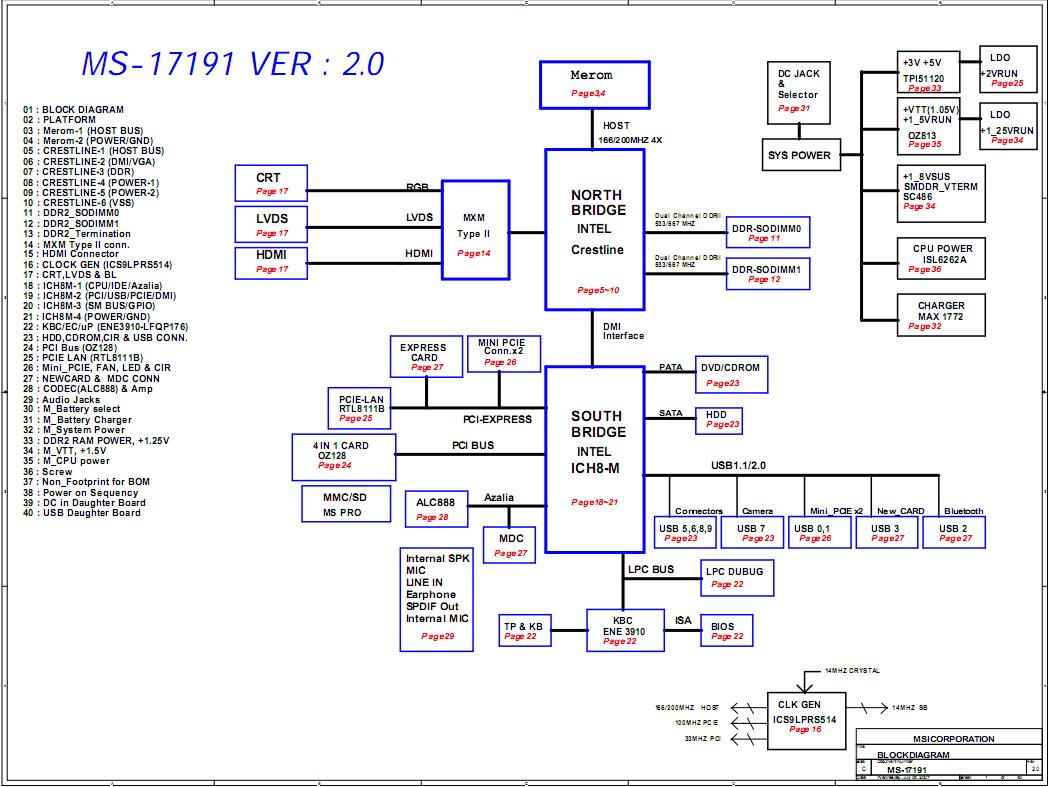Click index entry 36 : Screw

pyautogui.click(x=48, y=472)
